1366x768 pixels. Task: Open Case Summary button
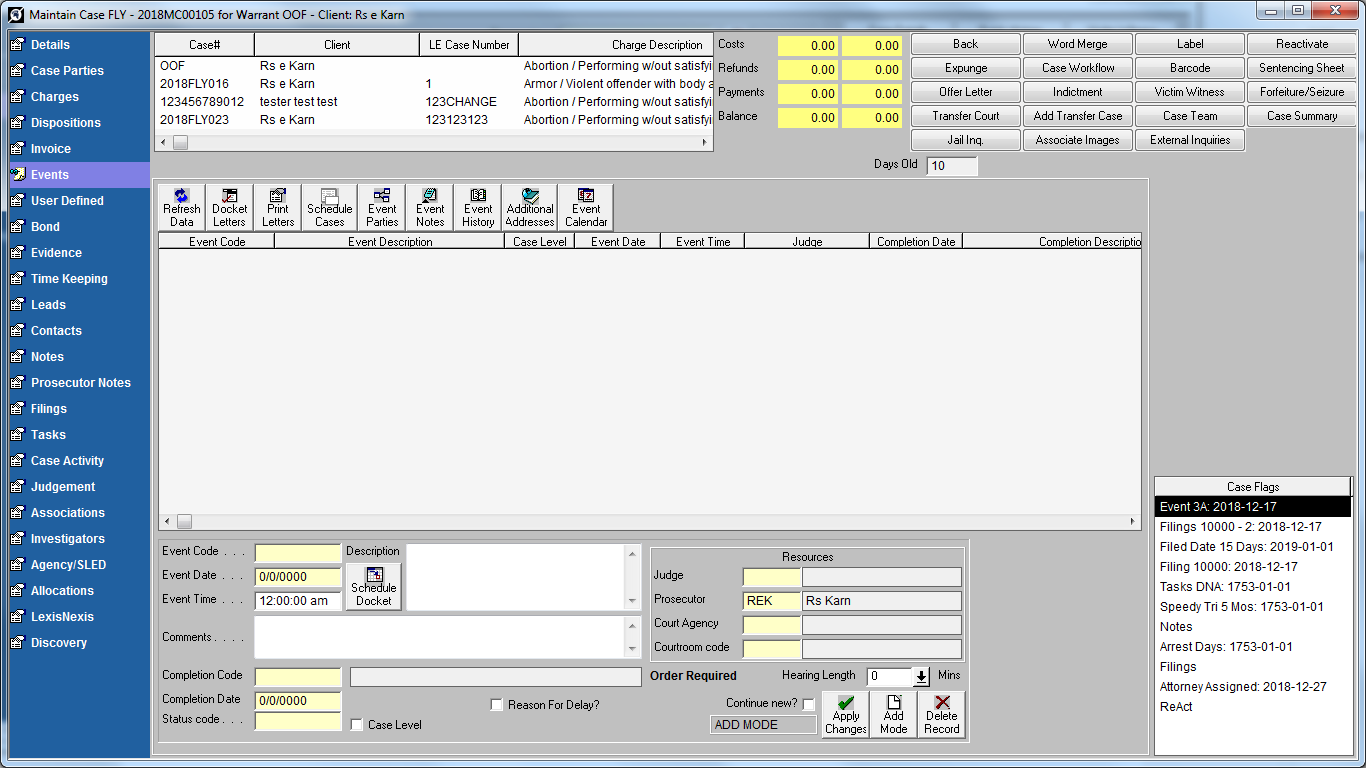1302,116
